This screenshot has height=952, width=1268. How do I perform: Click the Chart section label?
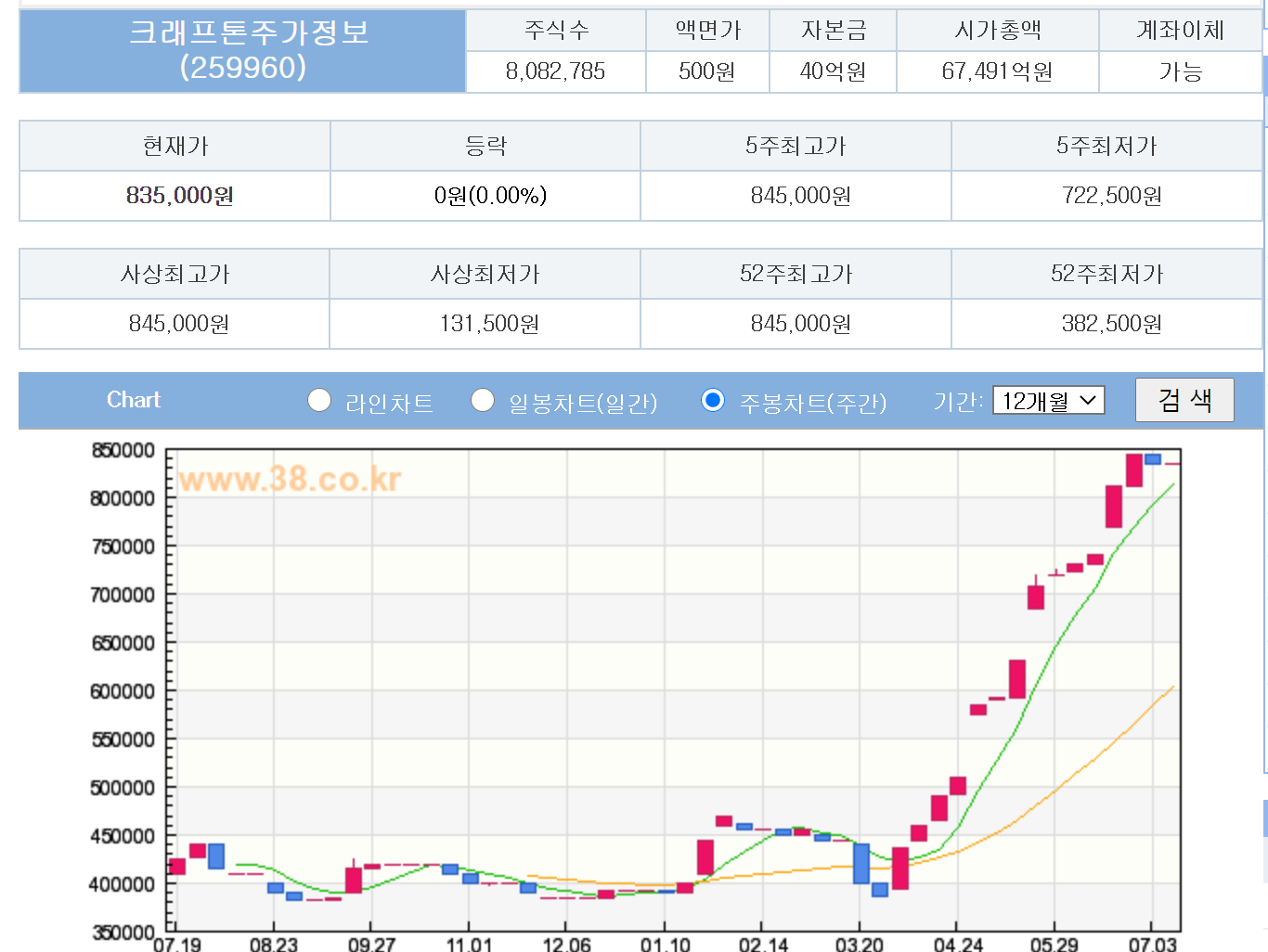[x=134, y=400]
